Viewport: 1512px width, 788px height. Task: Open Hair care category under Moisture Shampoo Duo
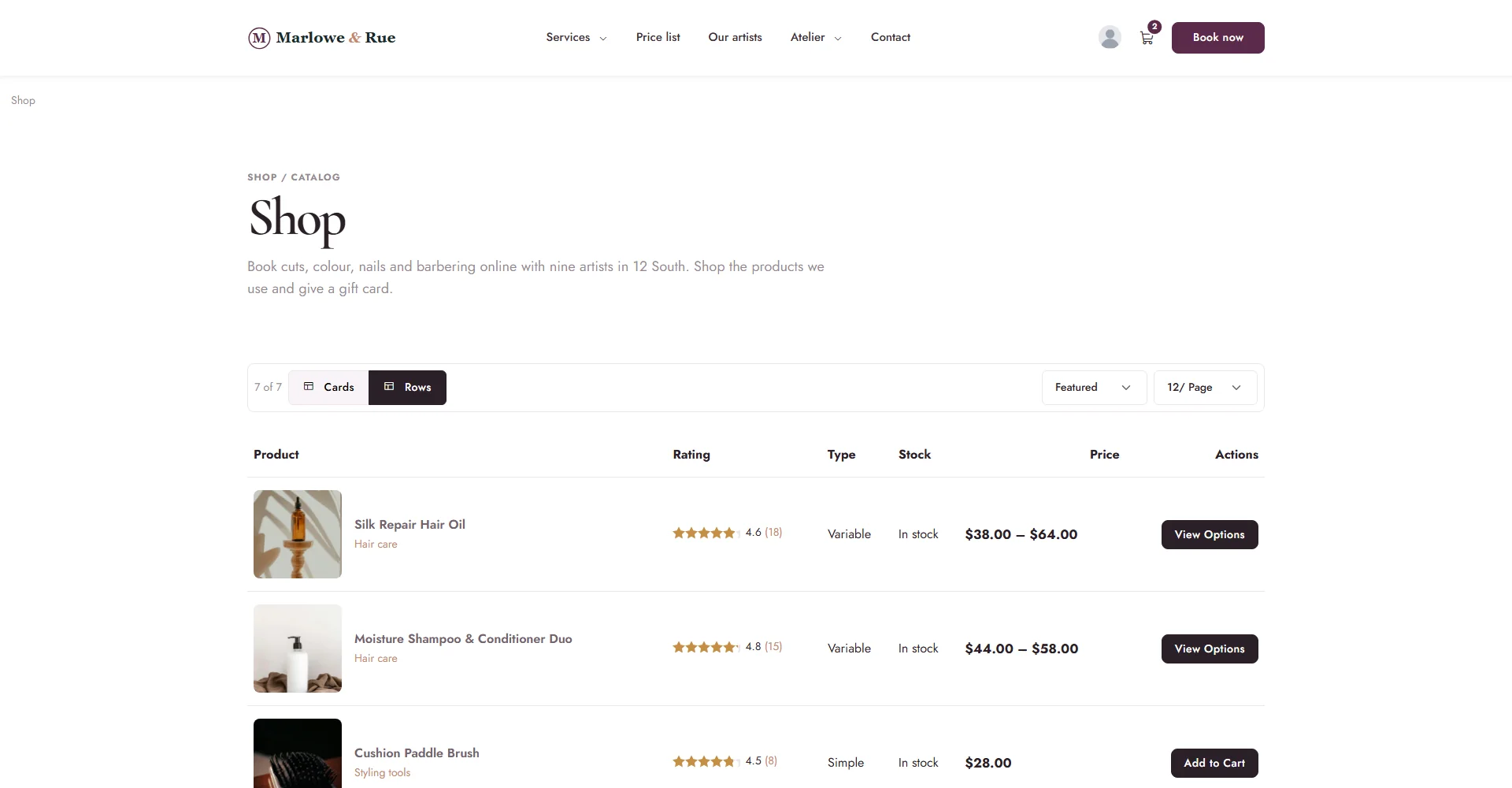coord(376,659)
